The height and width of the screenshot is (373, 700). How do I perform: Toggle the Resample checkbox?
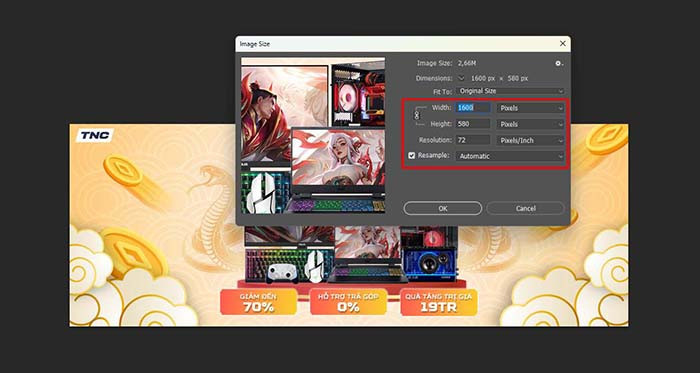[x=412, y=156]
